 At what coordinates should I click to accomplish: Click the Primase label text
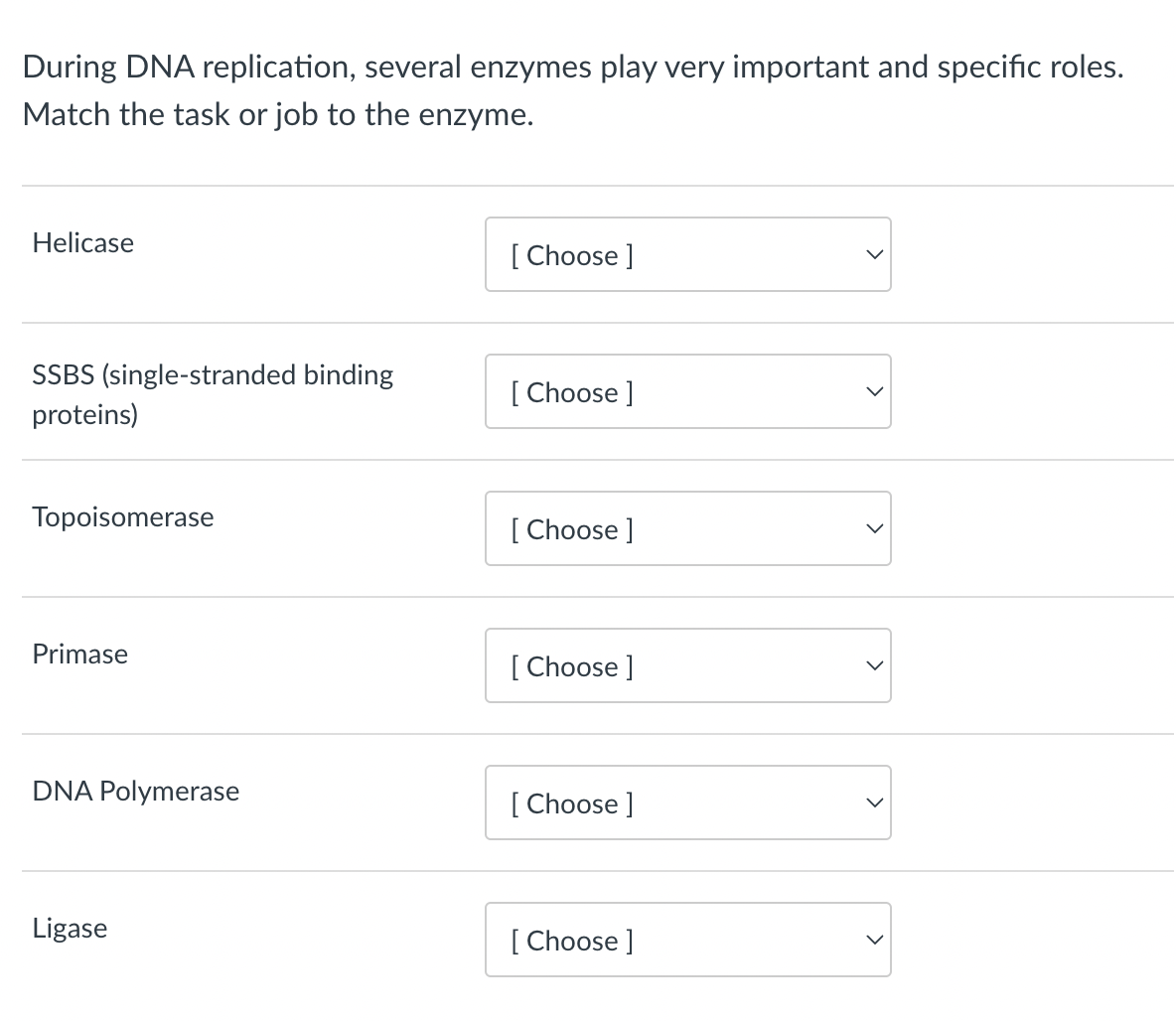point(80,654)
